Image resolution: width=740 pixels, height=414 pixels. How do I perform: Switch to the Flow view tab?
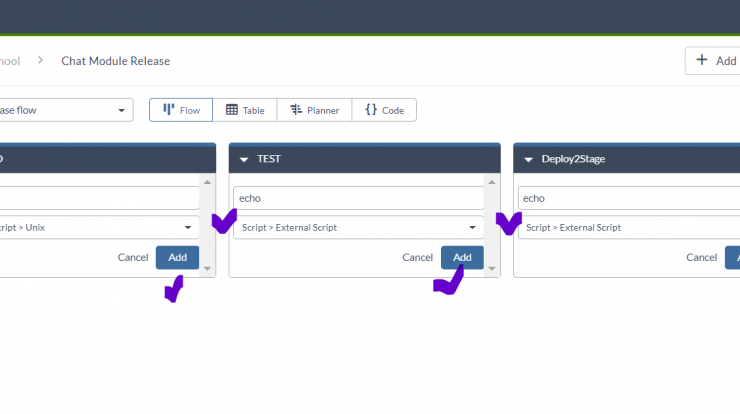pos(181,110)
